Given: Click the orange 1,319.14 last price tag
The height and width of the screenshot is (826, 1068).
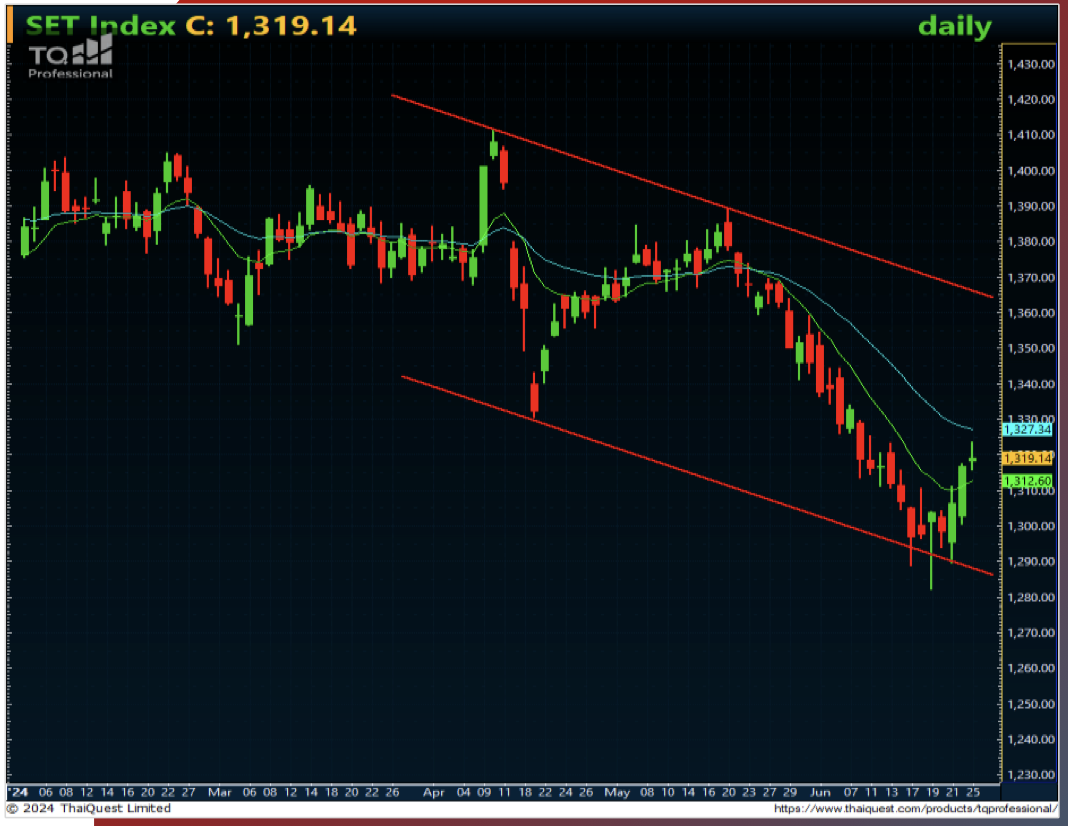Looking at the screenshot, I should (x=1027, y=458).
